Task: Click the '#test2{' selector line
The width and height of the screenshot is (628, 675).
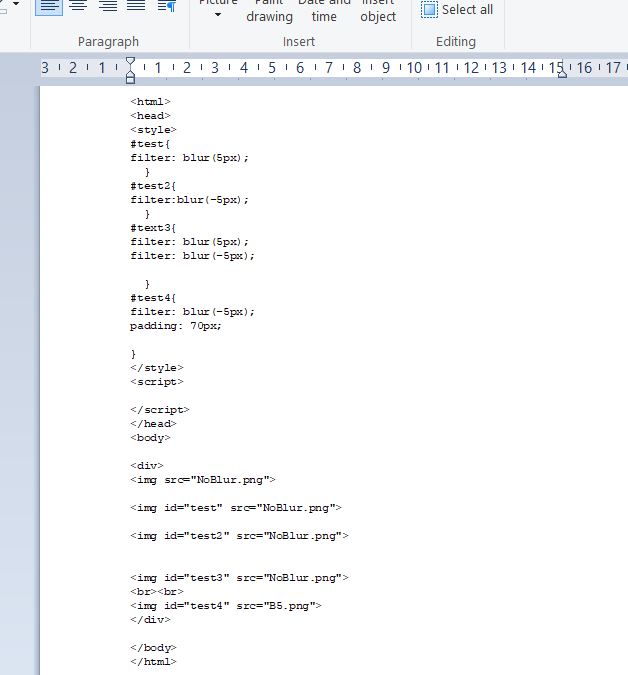Action: (x=153, y=186)
